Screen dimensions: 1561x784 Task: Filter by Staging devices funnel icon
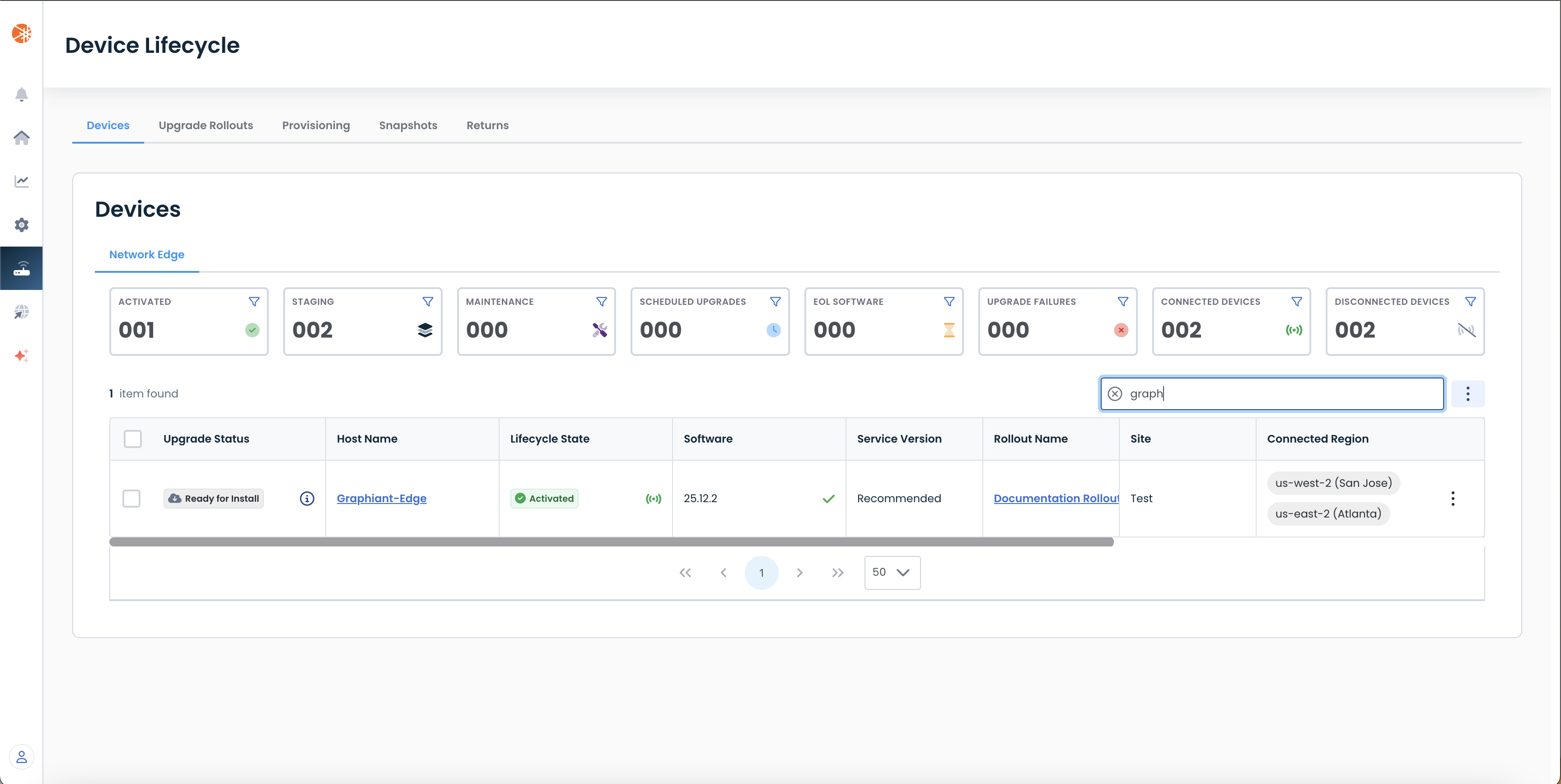coord(428,302)
